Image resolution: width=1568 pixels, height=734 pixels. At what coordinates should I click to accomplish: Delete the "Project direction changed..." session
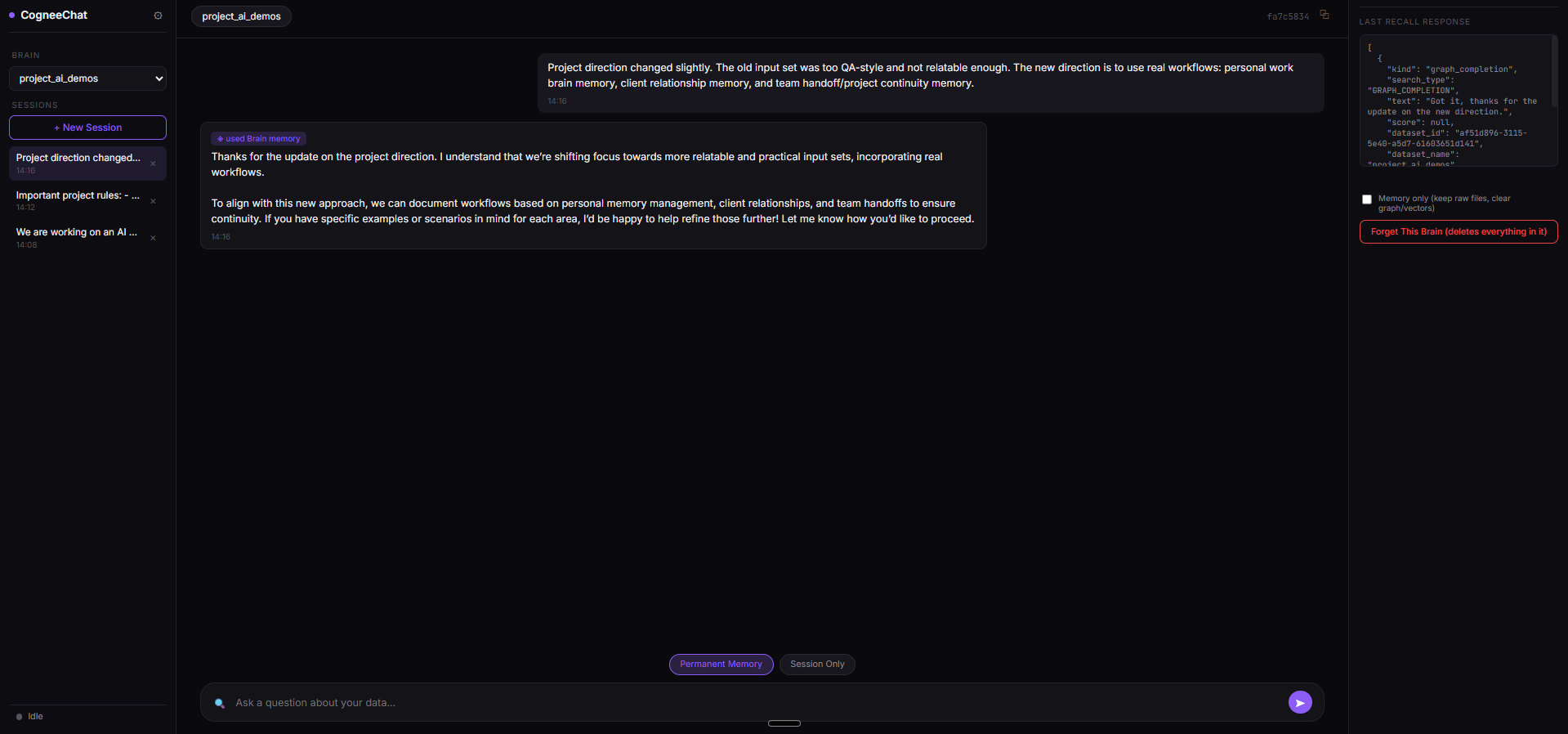153,163
